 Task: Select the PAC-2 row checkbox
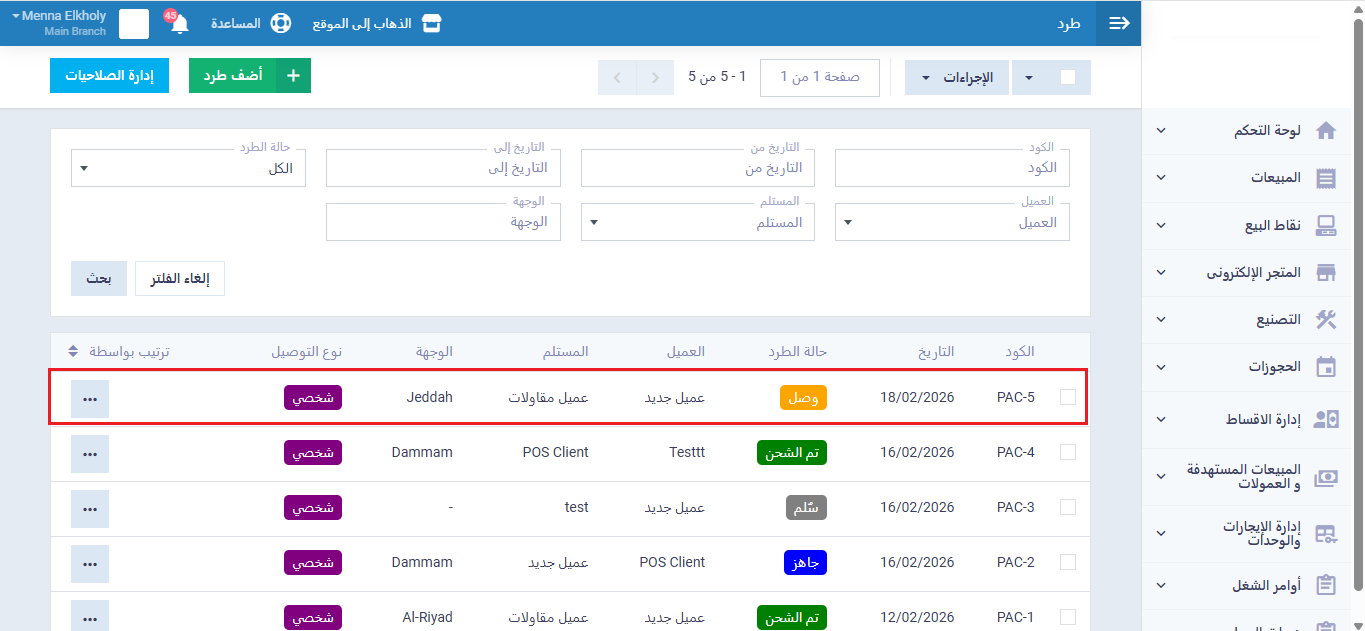click(1067, 562)
